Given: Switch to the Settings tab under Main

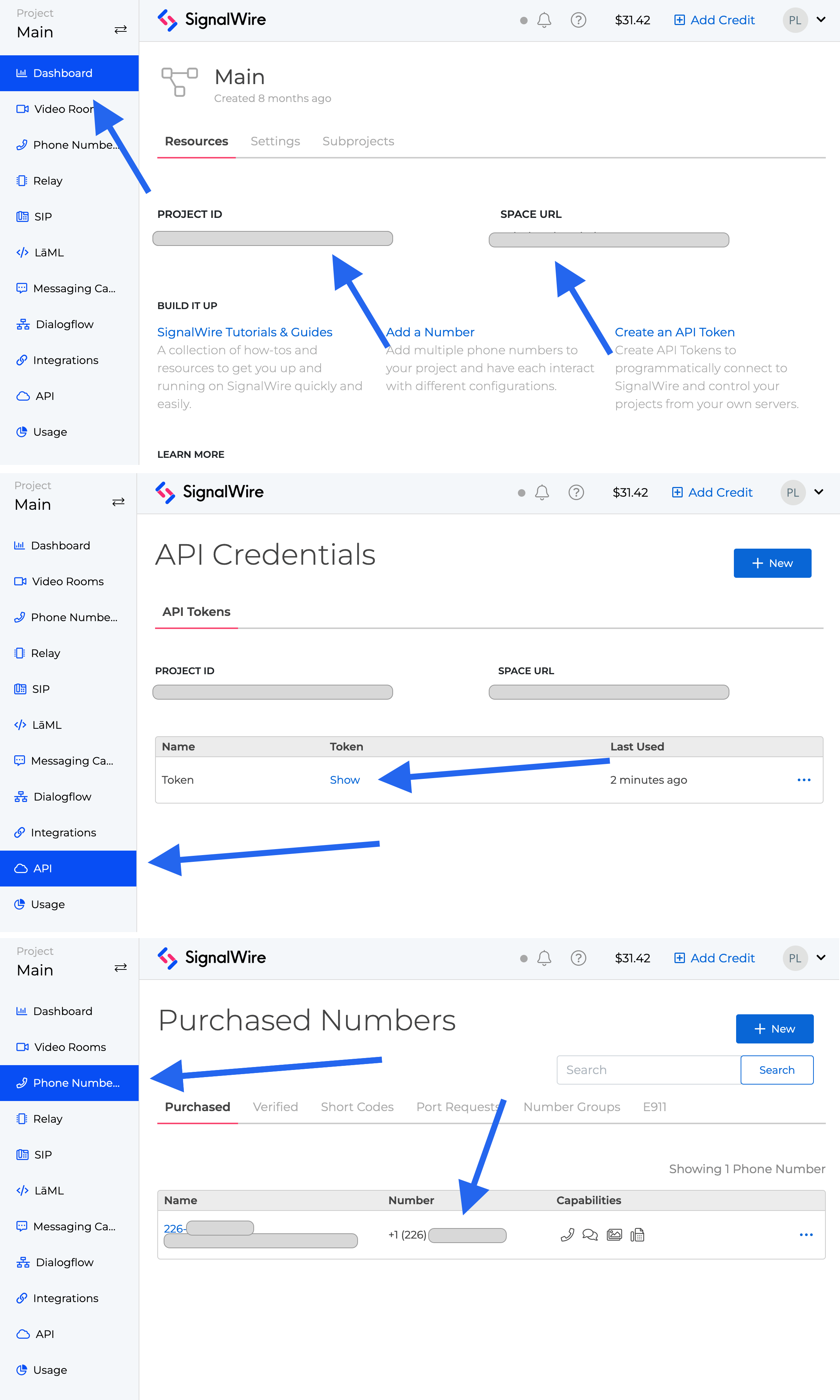Looking at the screenshot, I should [x=275, y=141].
